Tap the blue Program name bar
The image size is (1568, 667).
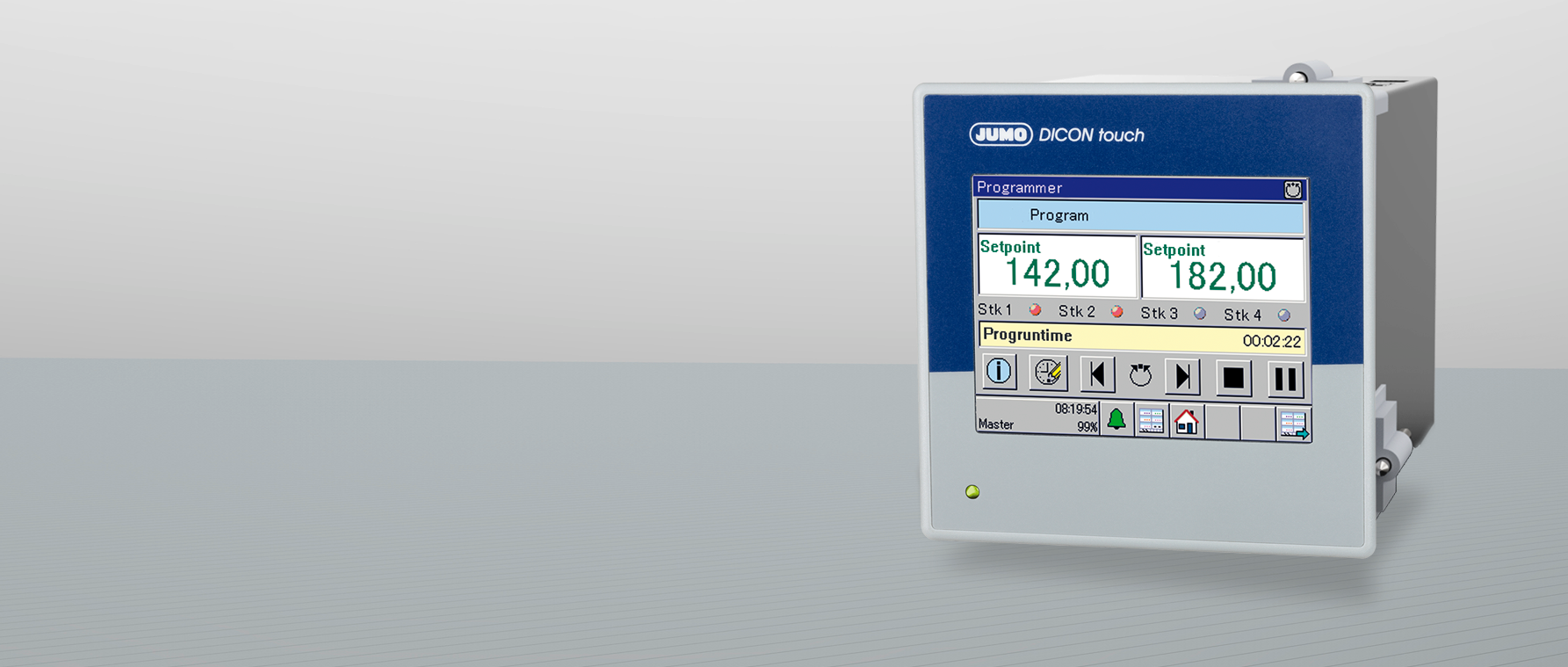point(1140,216)
